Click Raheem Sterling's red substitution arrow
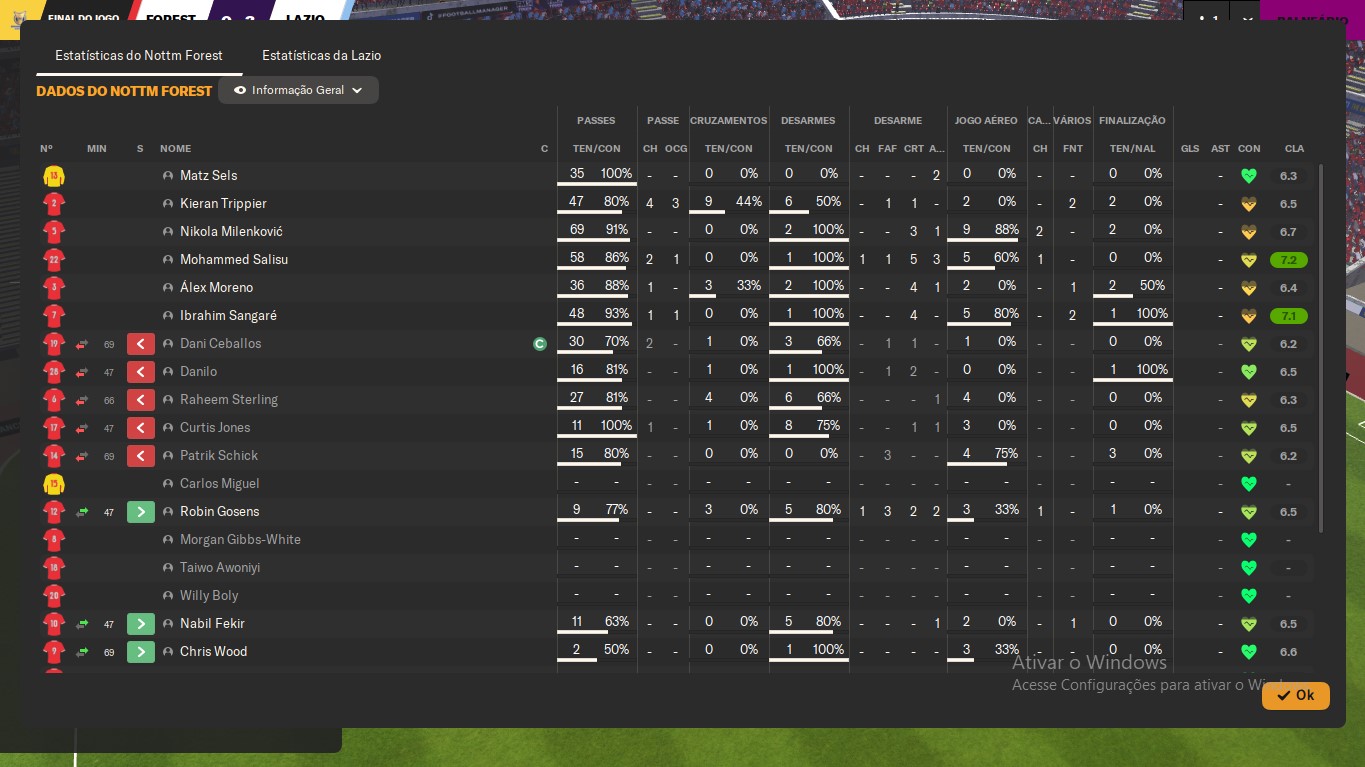The image size is (1365, 767). coord(141,400)
